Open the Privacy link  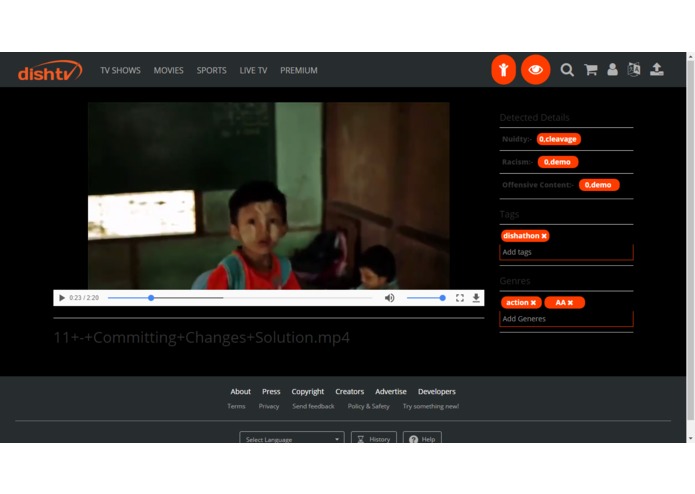(269, 406)
